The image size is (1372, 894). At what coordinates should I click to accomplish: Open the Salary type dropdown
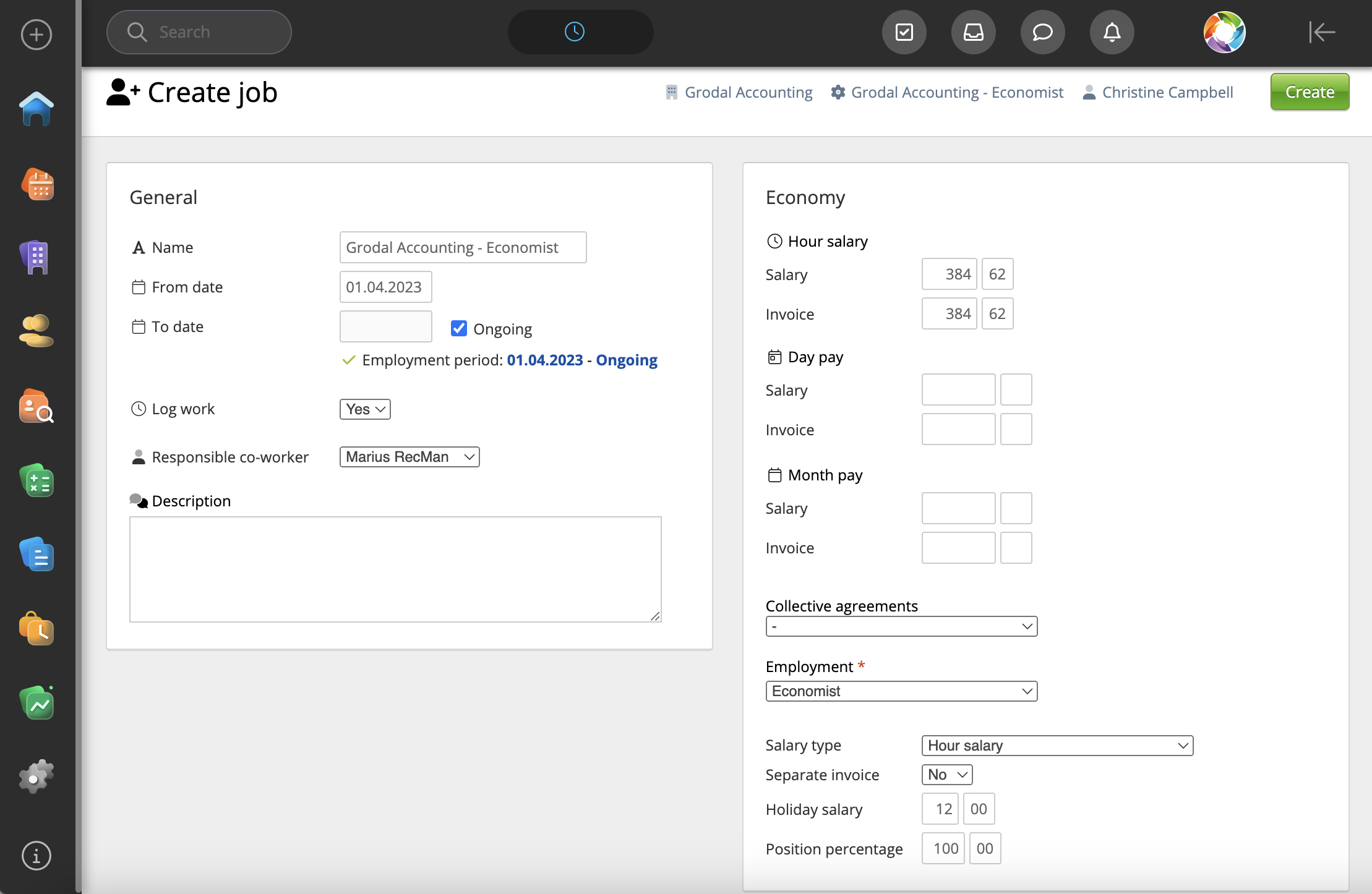click(x=1057, y=746)
